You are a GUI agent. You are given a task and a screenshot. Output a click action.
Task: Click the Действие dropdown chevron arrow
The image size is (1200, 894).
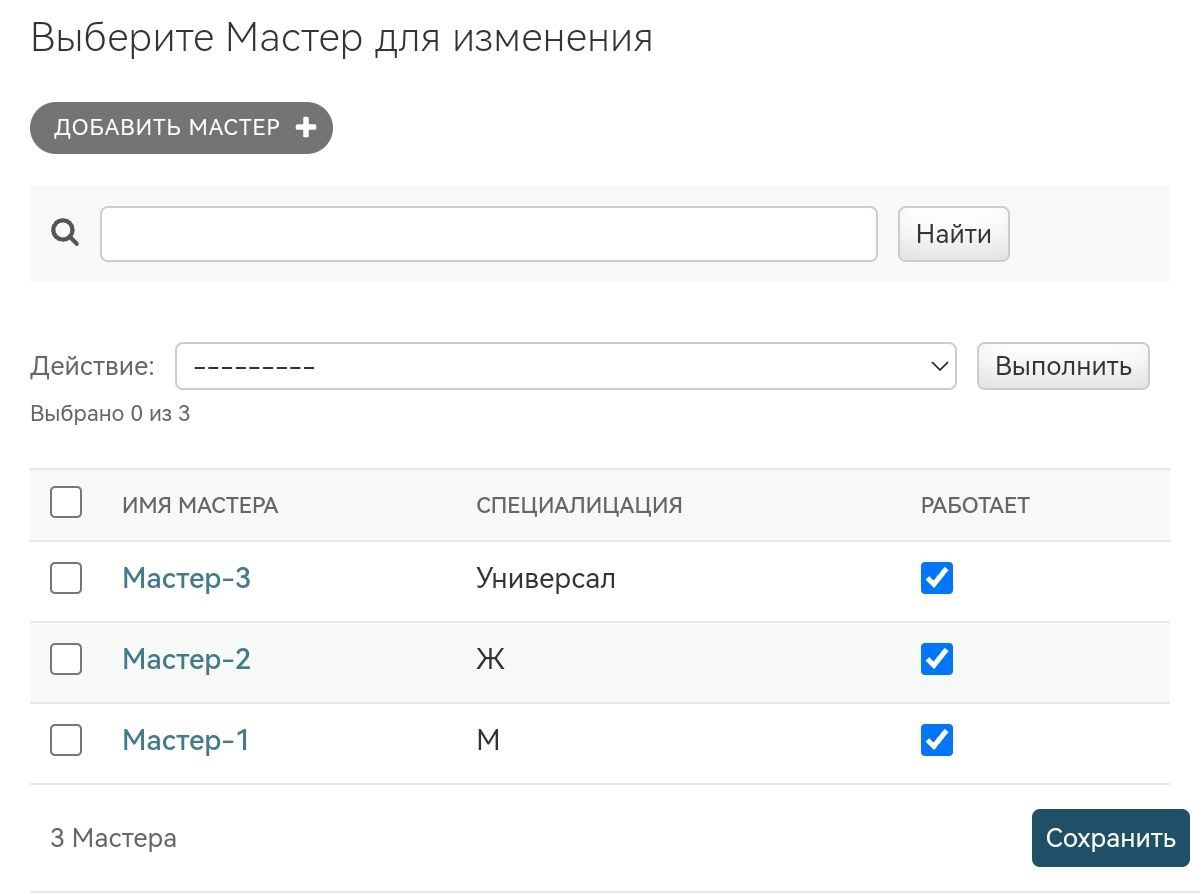click(x=939, y=367)
